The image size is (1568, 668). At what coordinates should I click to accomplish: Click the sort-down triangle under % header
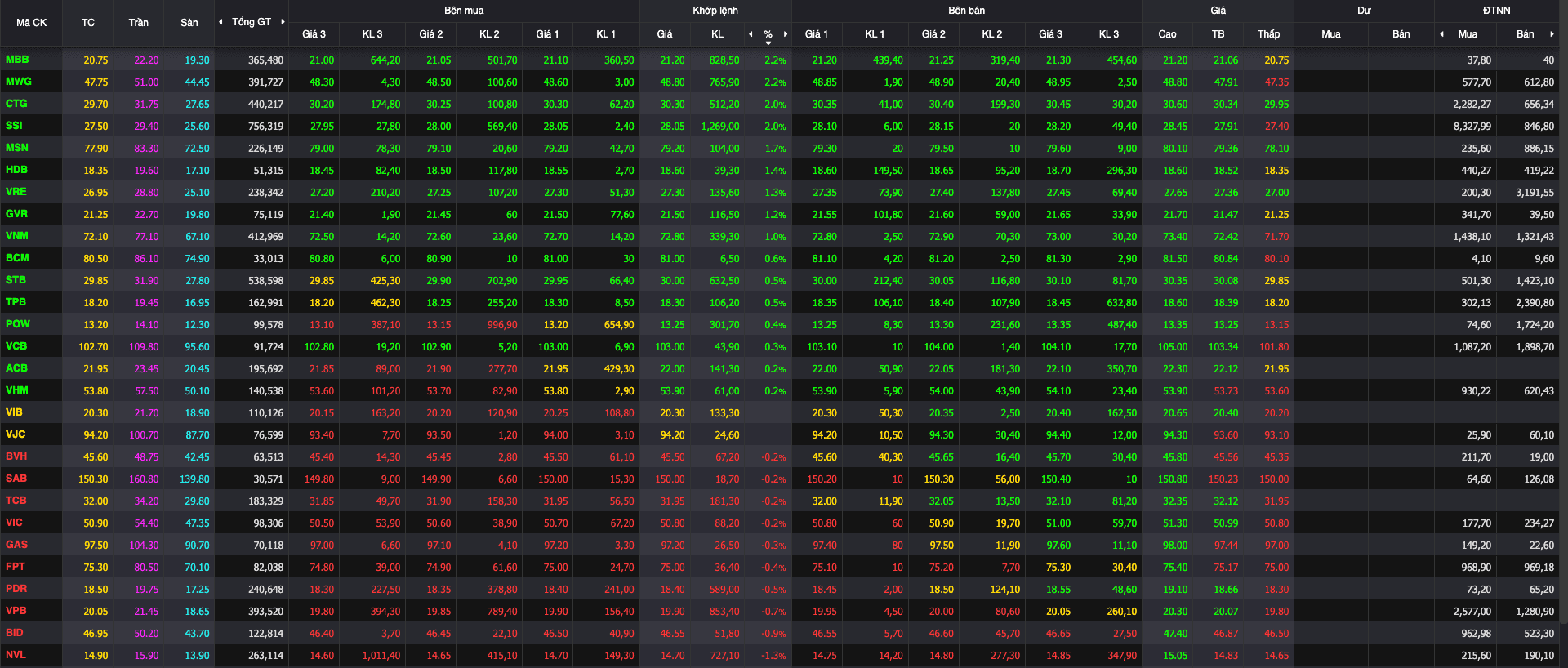(768, 42)
